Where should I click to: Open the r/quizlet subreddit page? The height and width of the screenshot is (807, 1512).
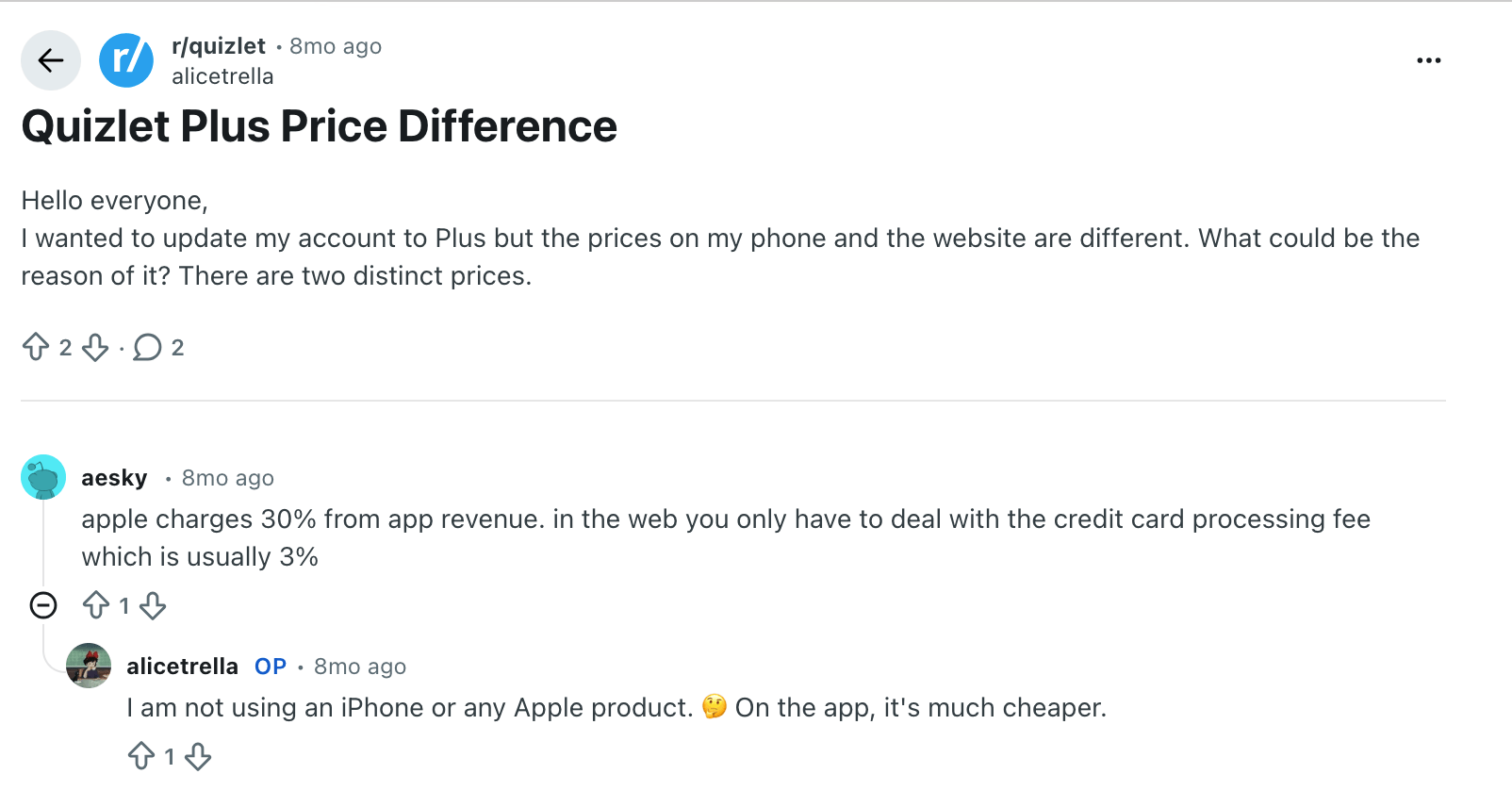pyautogui.click(x=219, y=44)
